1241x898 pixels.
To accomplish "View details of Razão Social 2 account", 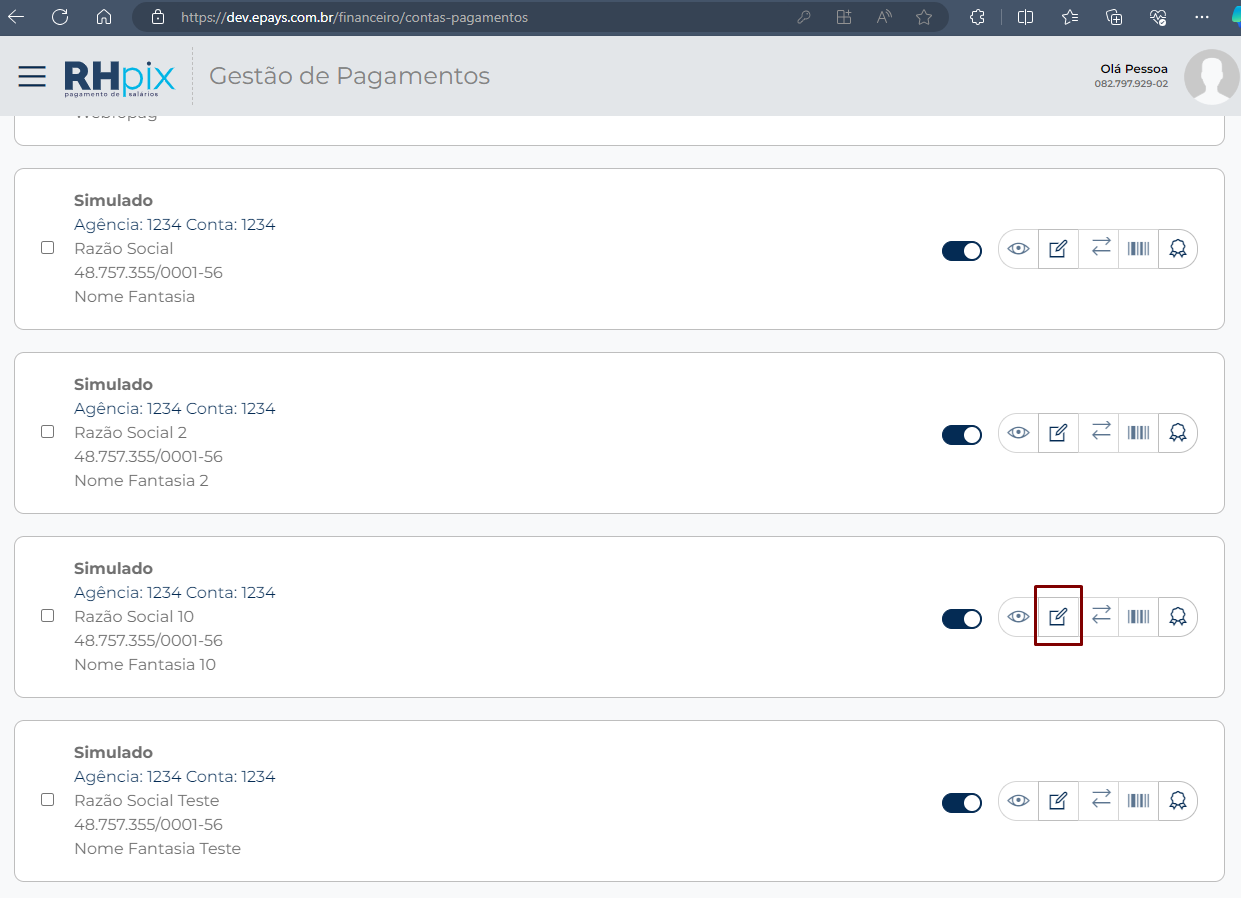I will pos(1018,433).
